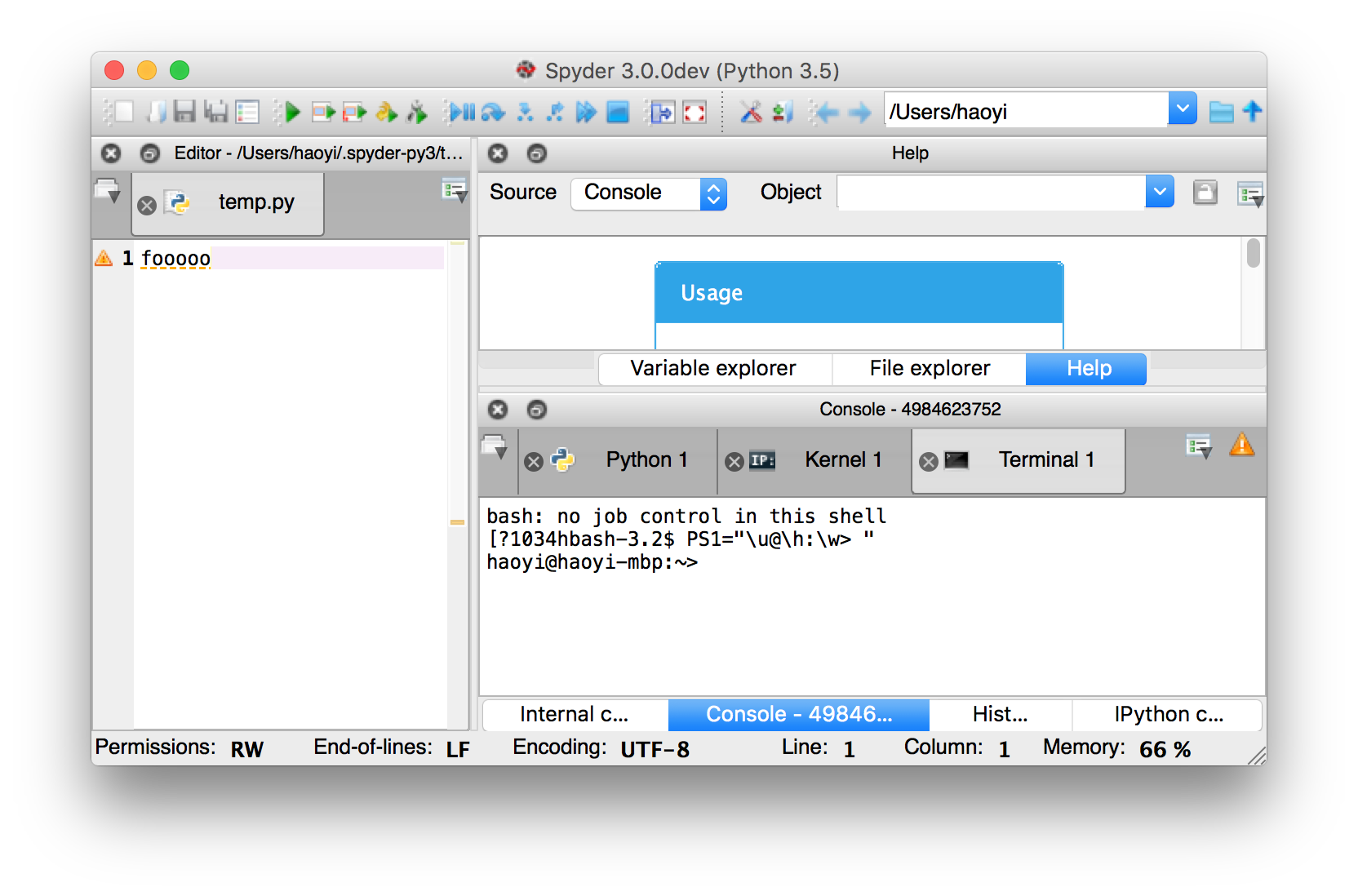The image size is (1358, 896).
Task: Click the working directory path field
Action: (1026, 110)
